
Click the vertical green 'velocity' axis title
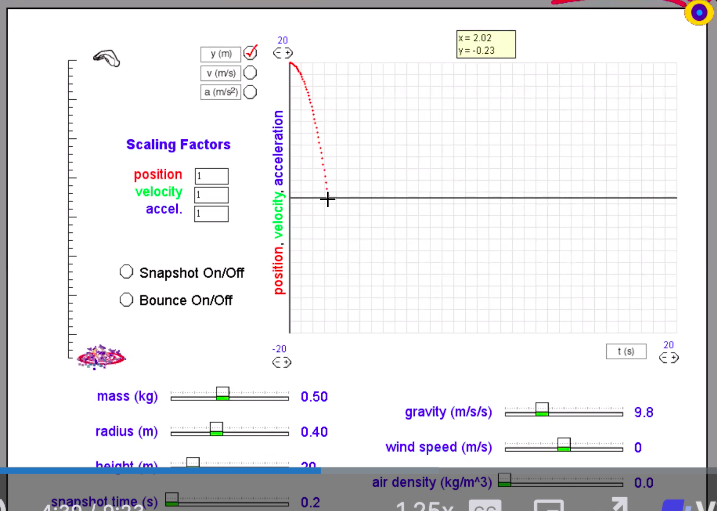click(x=278, y=215)
